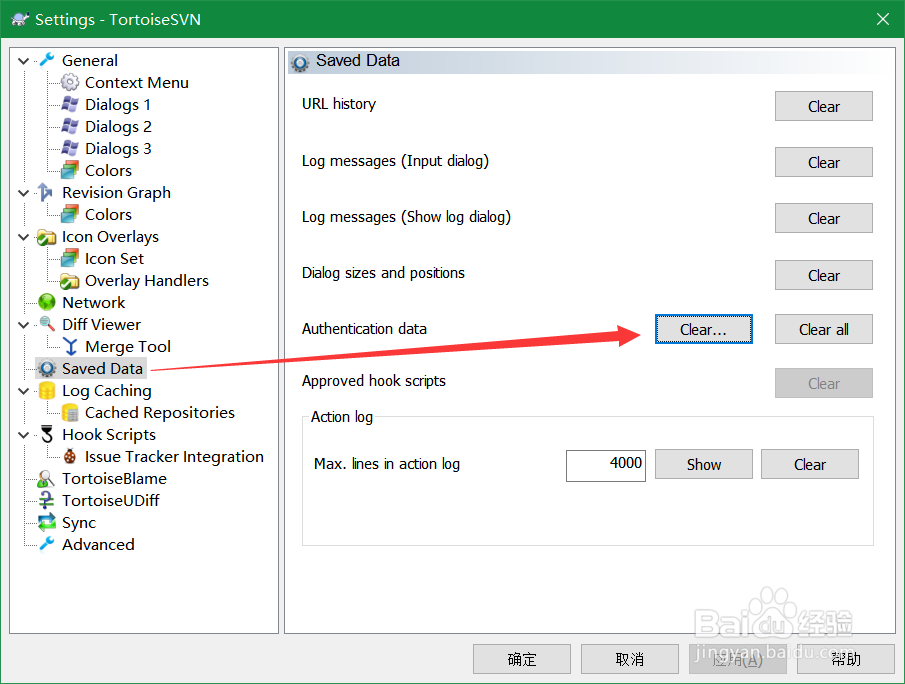This screenshot has height=684, width=905.
Task: Select Overlay Handlers entry
Action: pos(147,281)
